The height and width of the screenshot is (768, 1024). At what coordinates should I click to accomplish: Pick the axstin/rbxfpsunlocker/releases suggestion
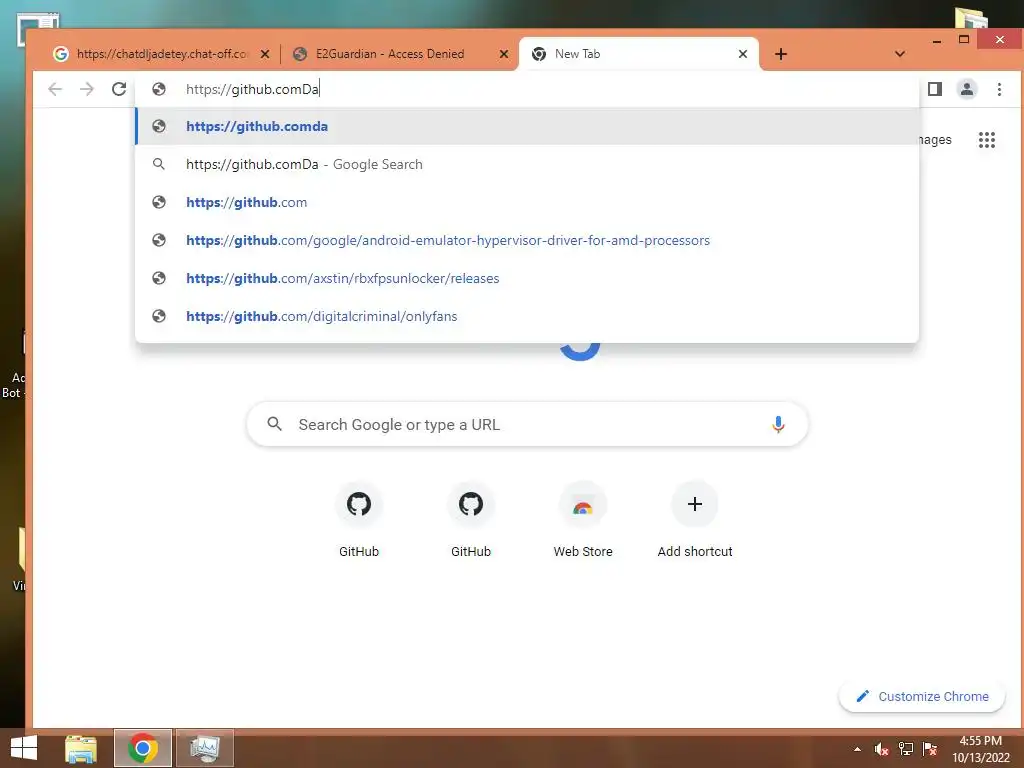527,278
